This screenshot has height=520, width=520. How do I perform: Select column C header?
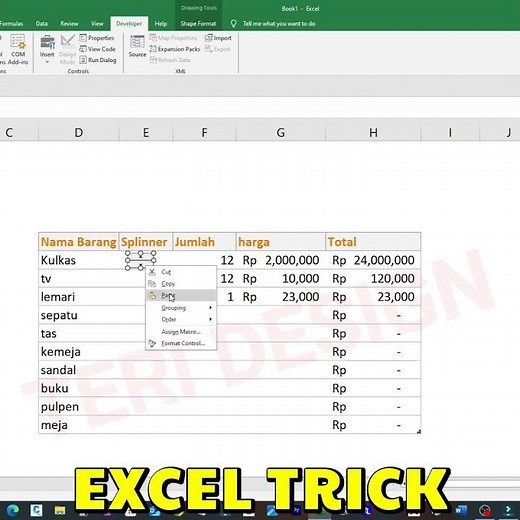(19, 133)
